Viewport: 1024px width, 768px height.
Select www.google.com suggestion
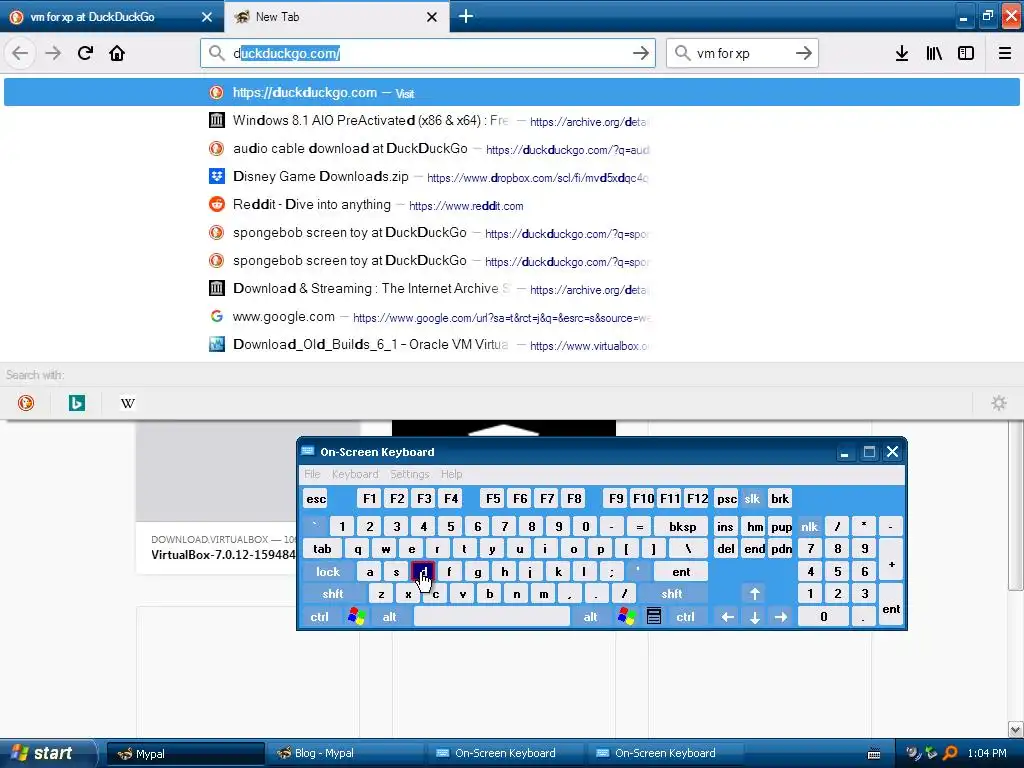tap(511, 317)
